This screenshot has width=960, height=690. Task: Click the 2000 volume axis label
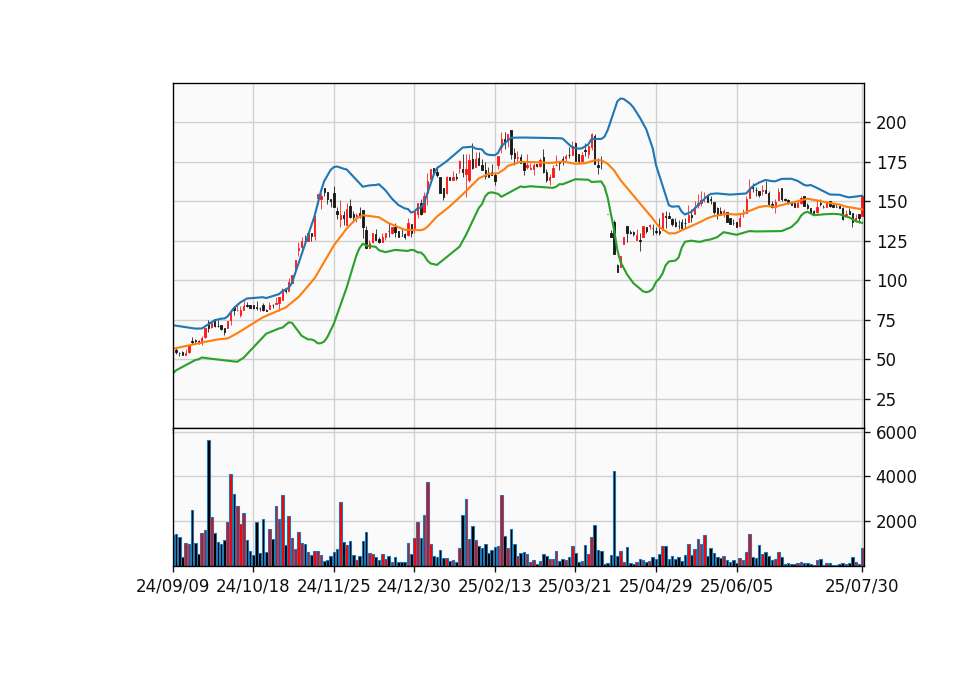[x=896, y=522]
